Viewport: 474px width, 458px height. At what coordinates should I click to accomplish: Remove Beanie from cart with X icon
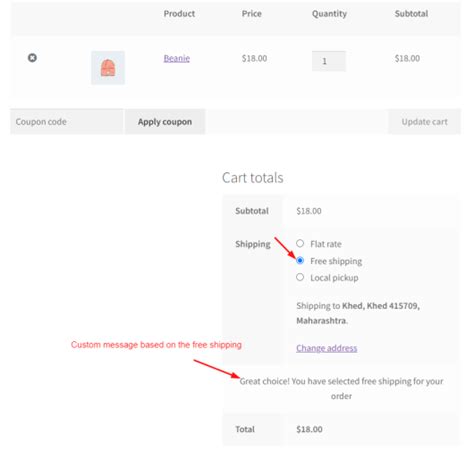[x=32, y=58]
